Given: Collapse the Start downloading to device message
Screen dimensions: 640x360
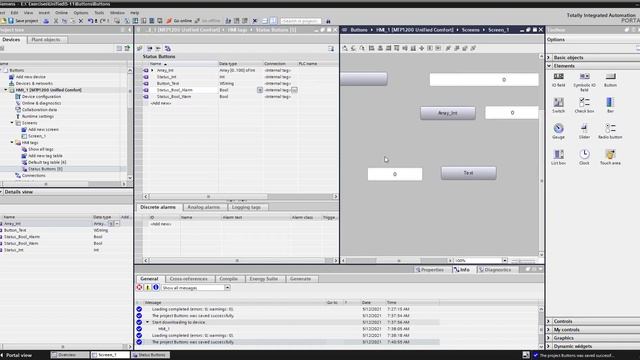Looking at the screenshot, I should tap(148, 322).
